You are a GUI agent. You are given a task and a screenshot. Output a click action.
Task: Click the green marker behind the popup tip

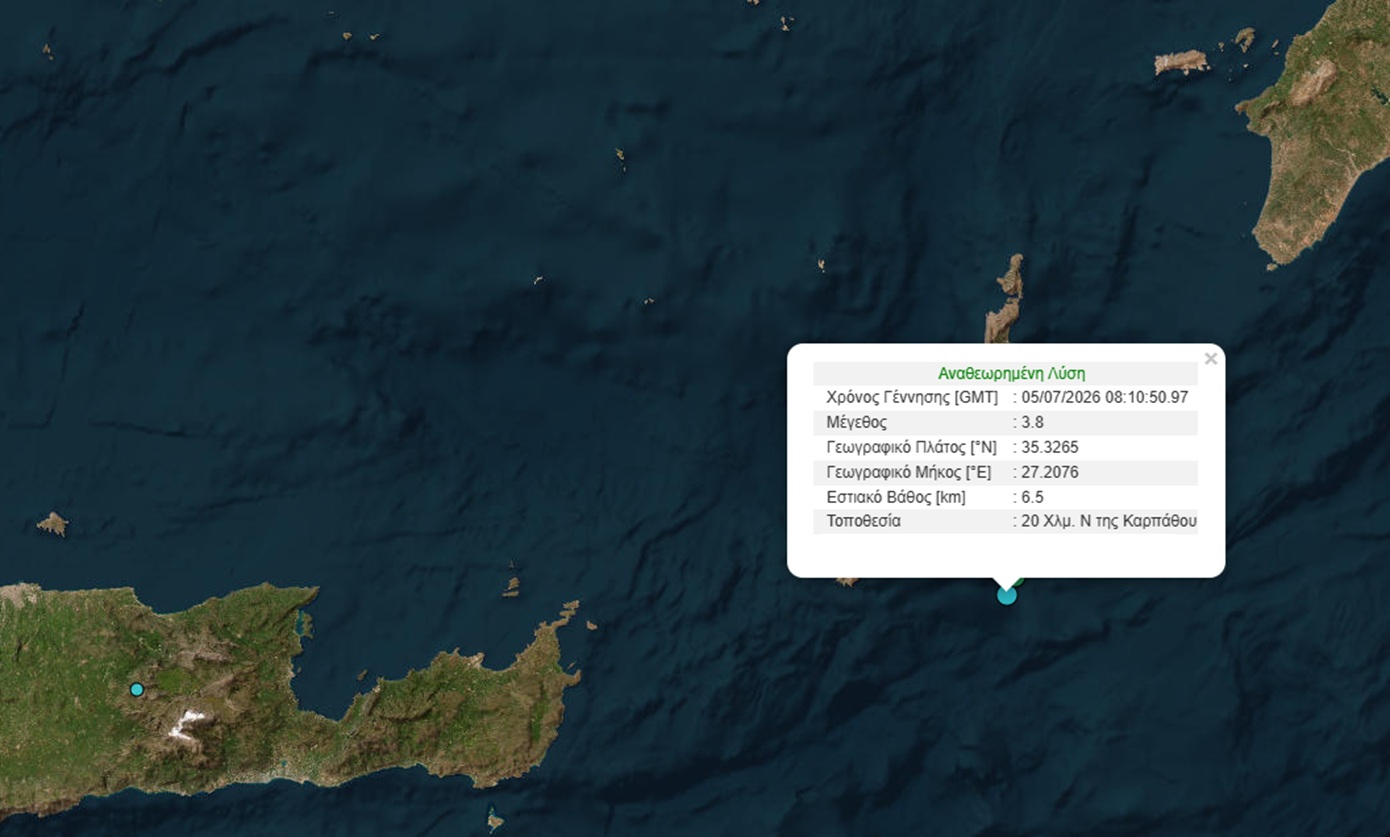coord(1017,578)
